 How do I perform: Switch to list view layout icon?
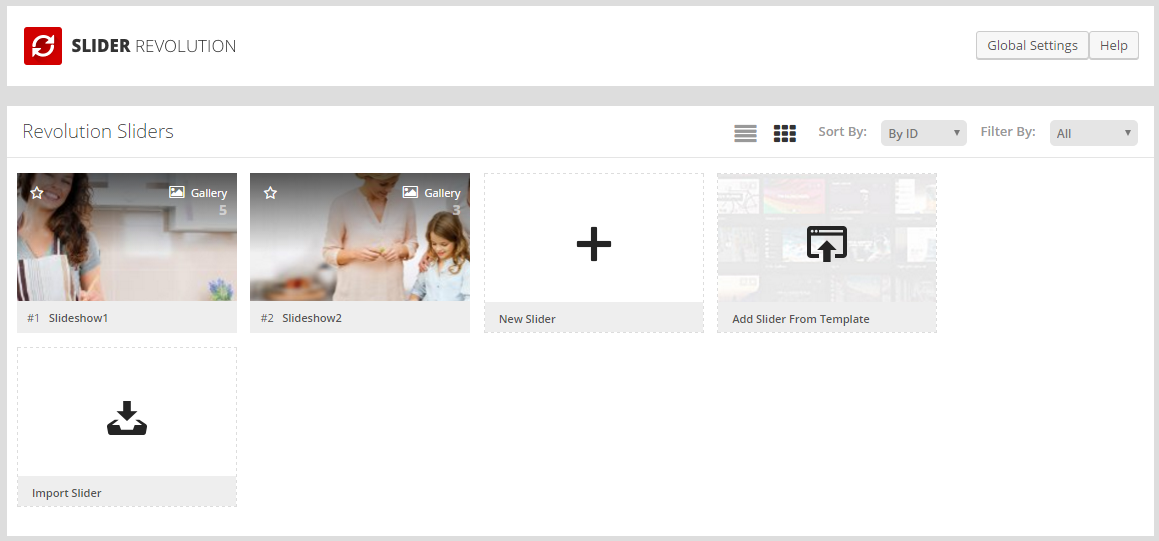[745, 133]
